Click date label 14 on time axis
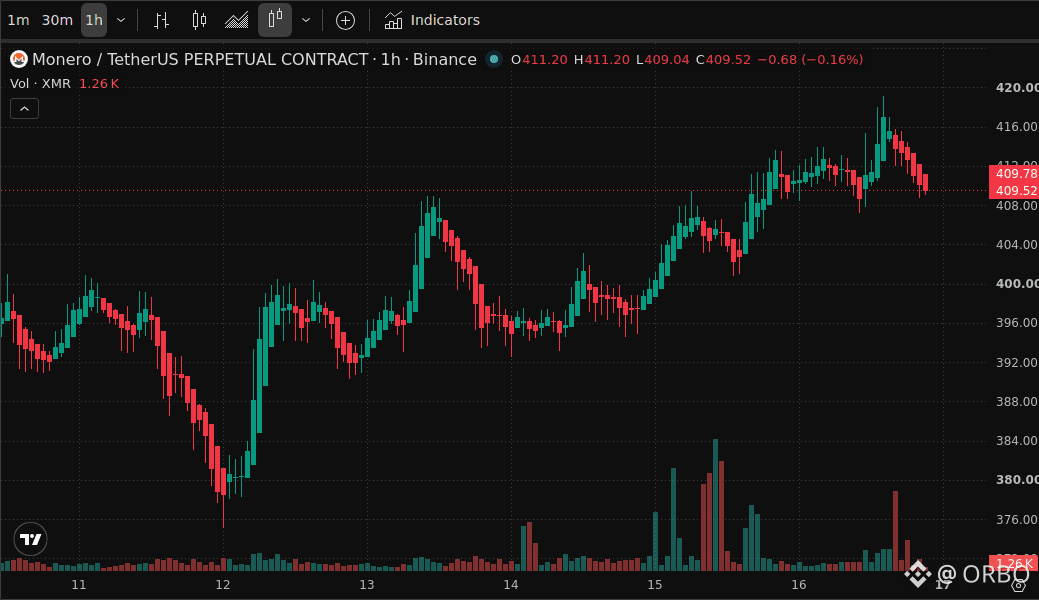 coord(510,585)
